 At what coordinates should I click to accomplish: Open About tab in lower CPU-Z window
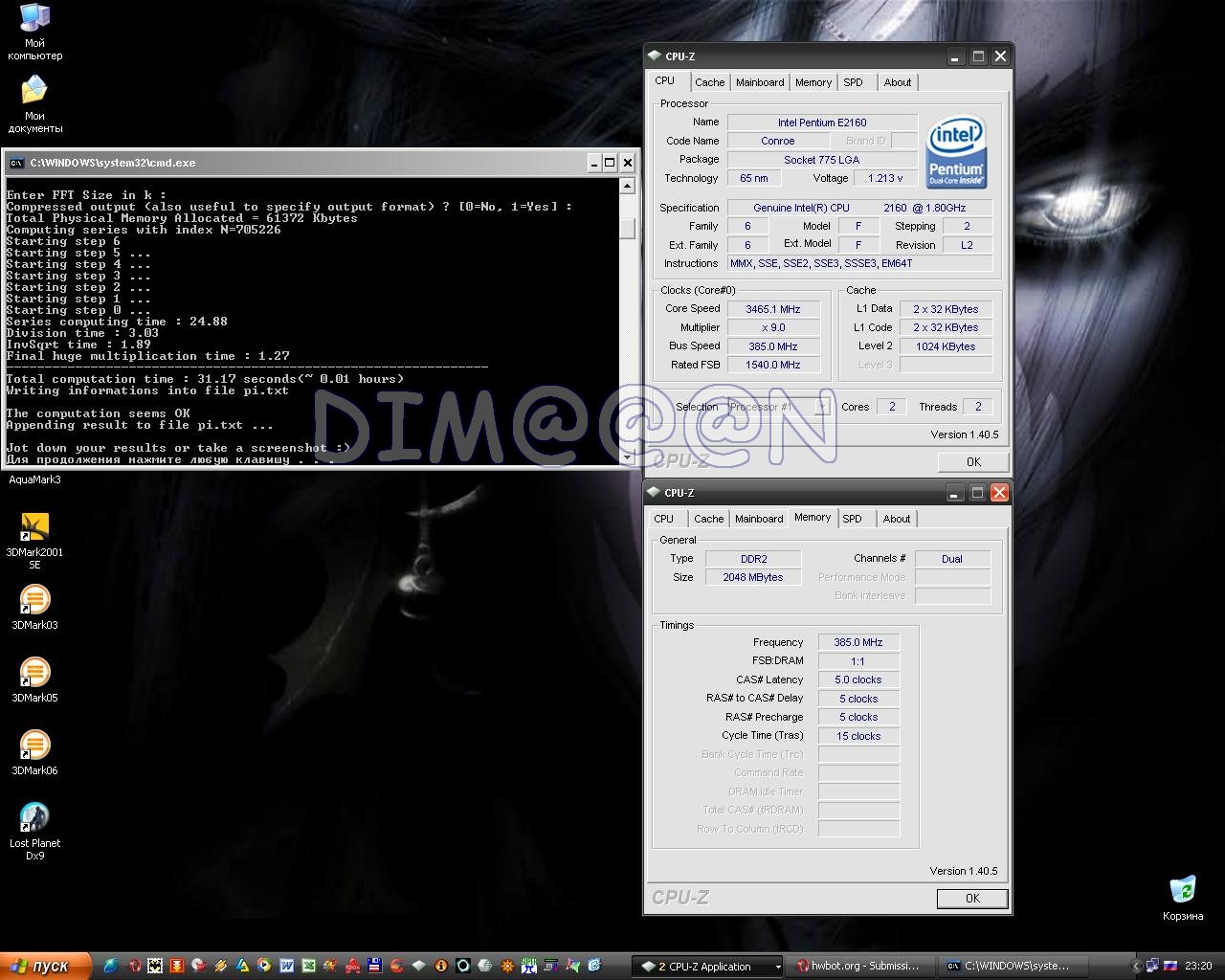coord(897,519)
